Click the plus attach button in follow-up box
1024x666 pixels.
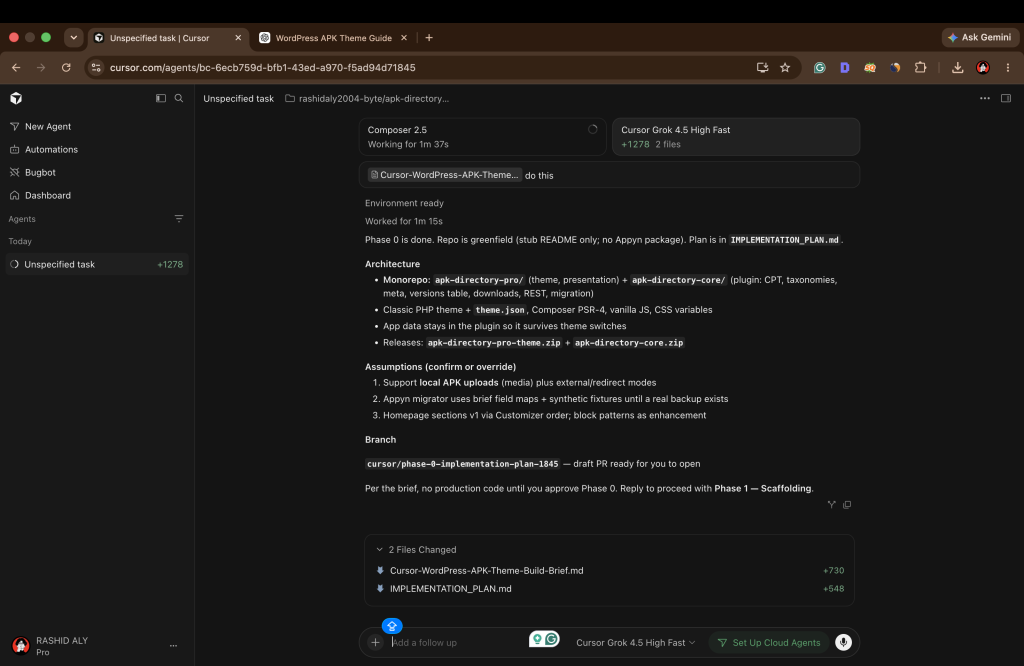[x=376, y=642]
